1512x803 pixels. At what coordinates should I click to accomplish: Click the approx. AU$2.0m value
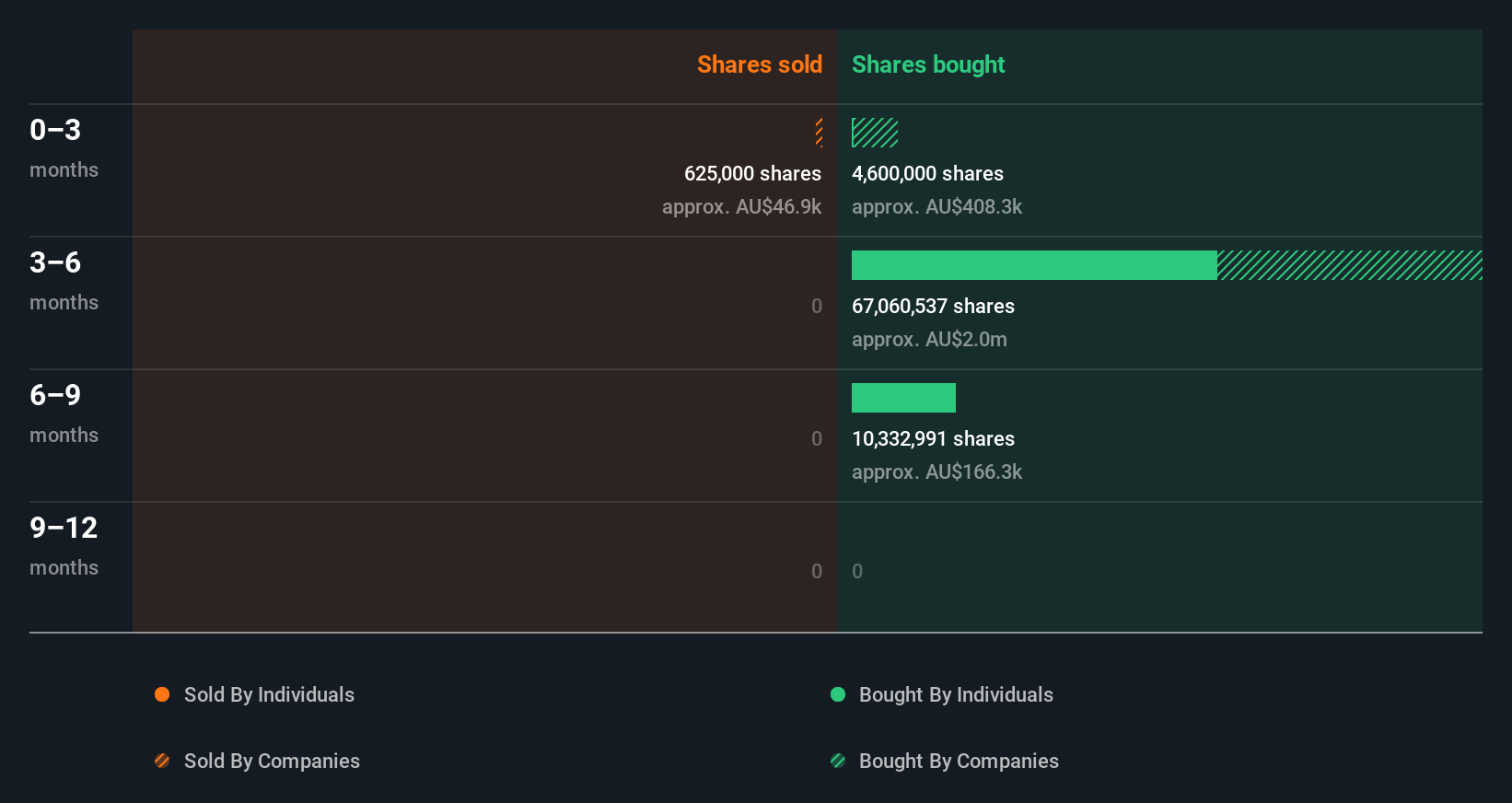pyautogui.click(x=929, y=339)
